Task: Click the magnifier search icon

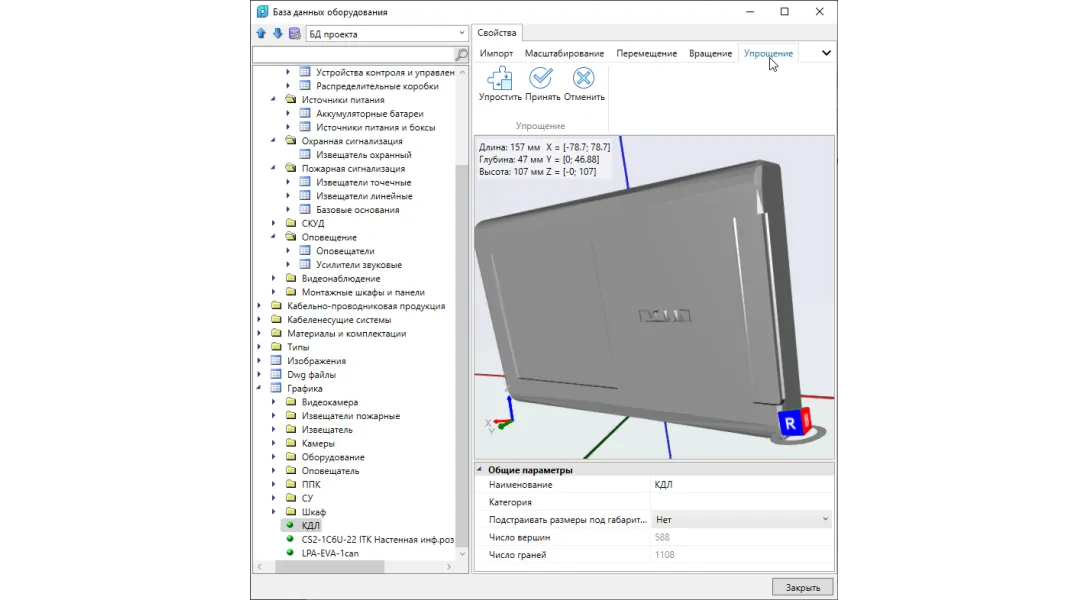Action: [461, 55]
